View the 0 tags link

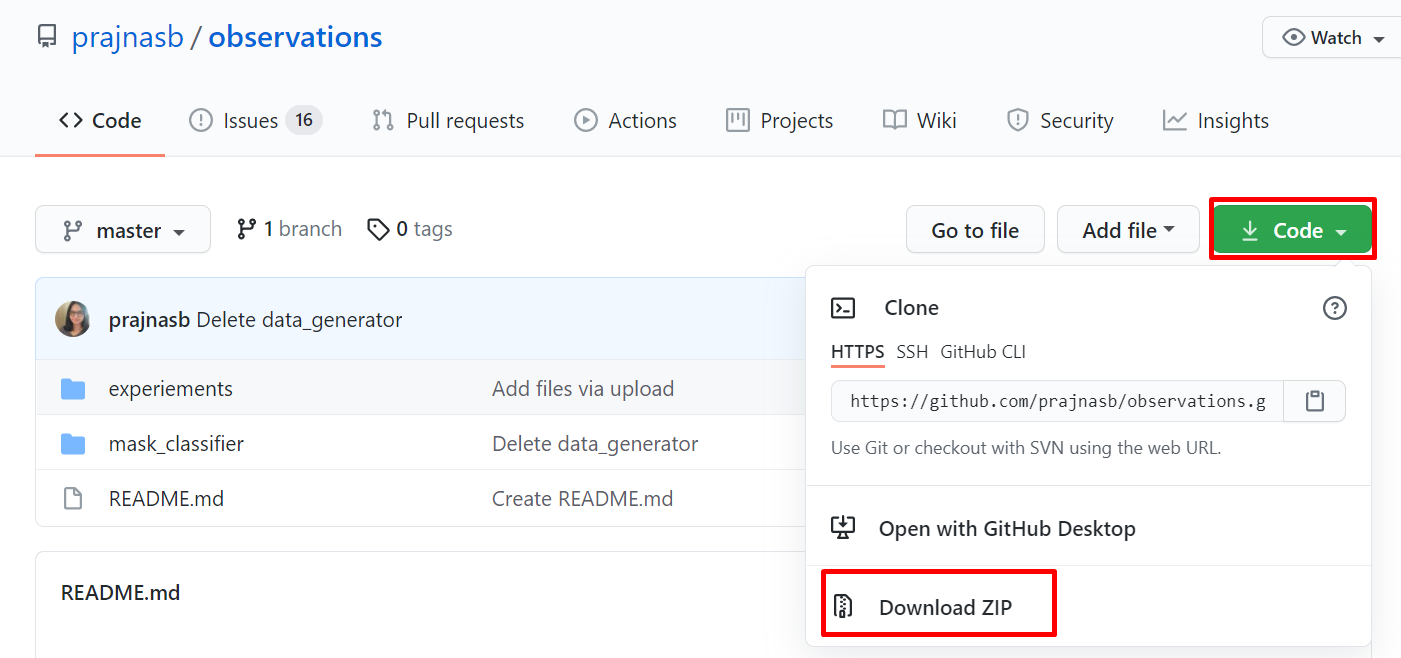(x=410, y=229)
